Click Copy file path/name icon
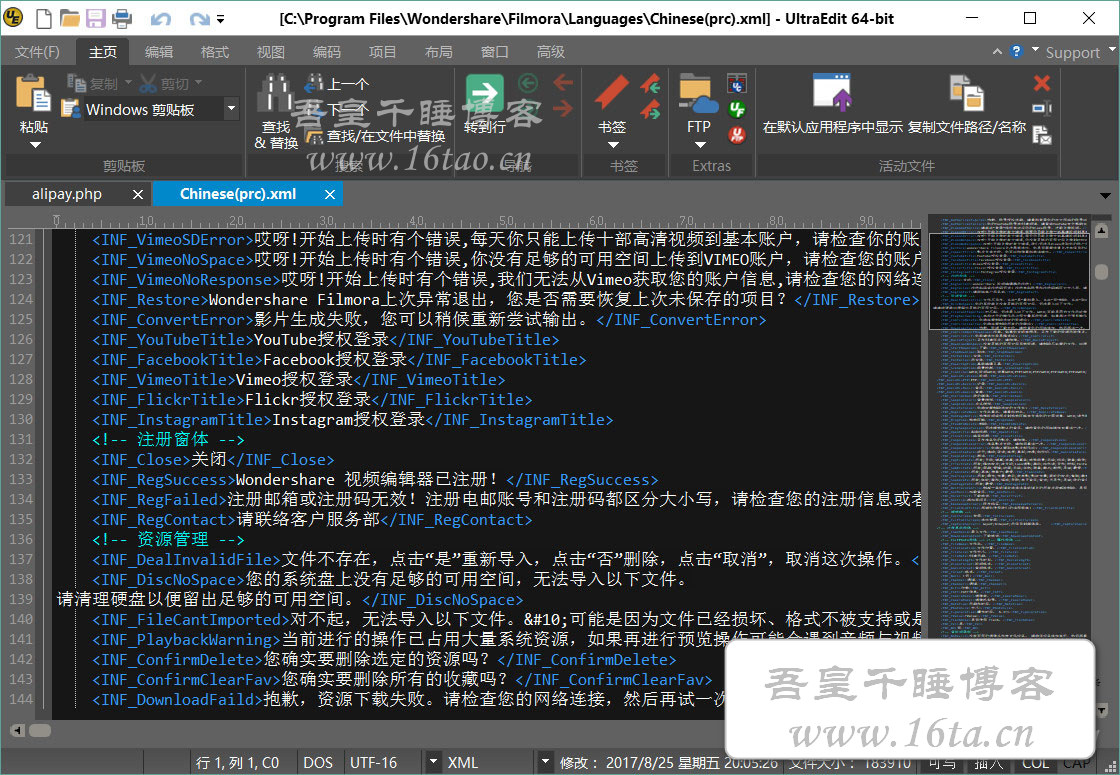Image resolution: width=1120 pixels, height=775 pixels. pyautogui.click(x=966, y=93)
